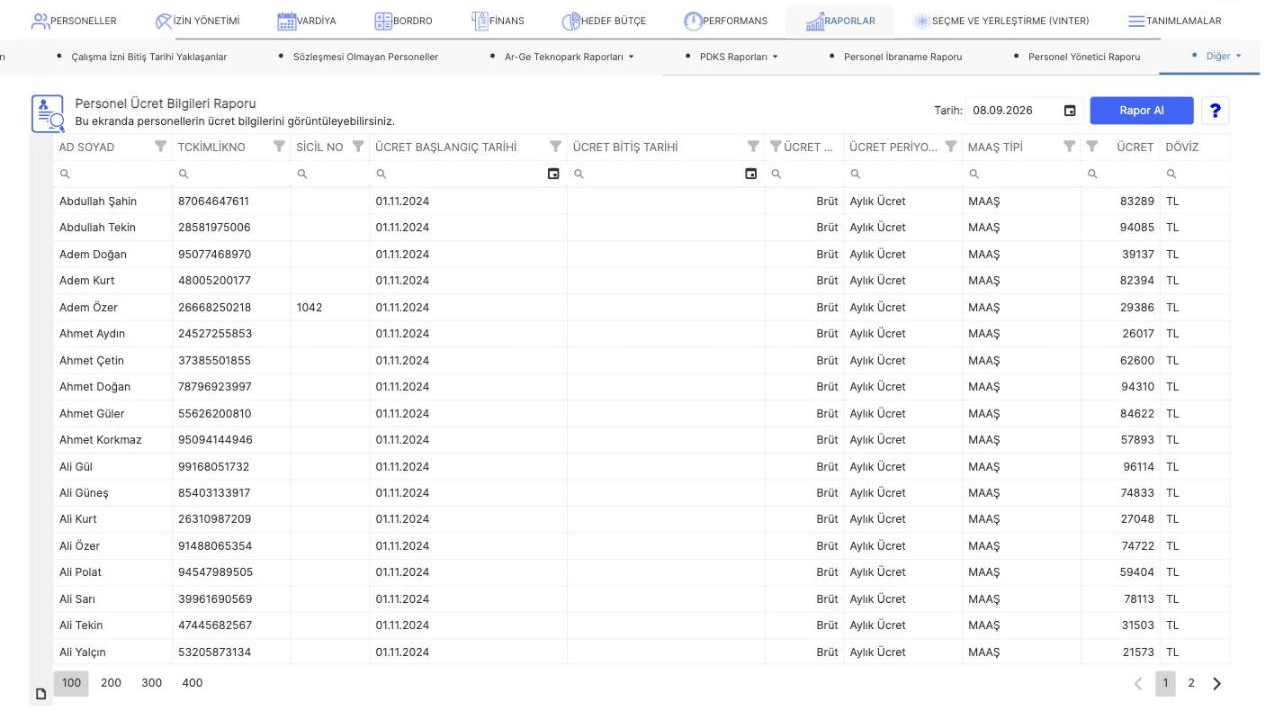Open the İZİN YÖNETİMİ module

click(196, 19)
